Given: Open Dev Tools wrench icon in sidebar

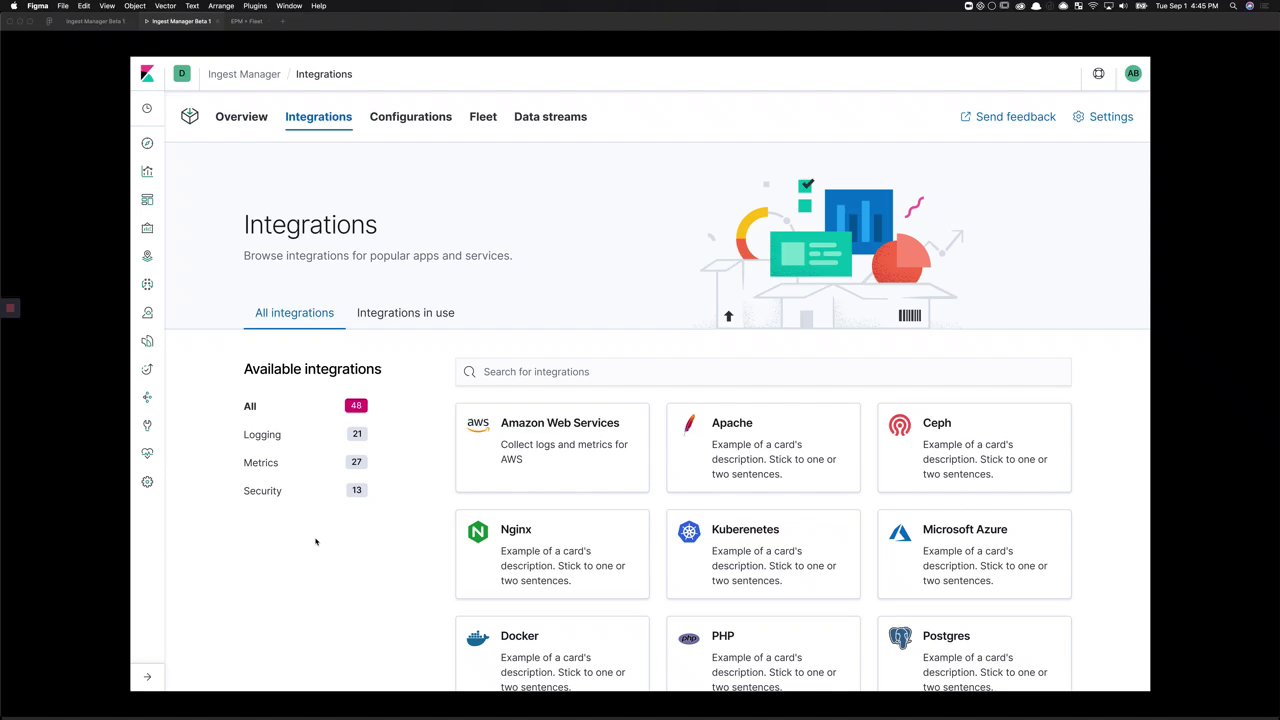Looking at the screenshot, I should click(147, 425).
